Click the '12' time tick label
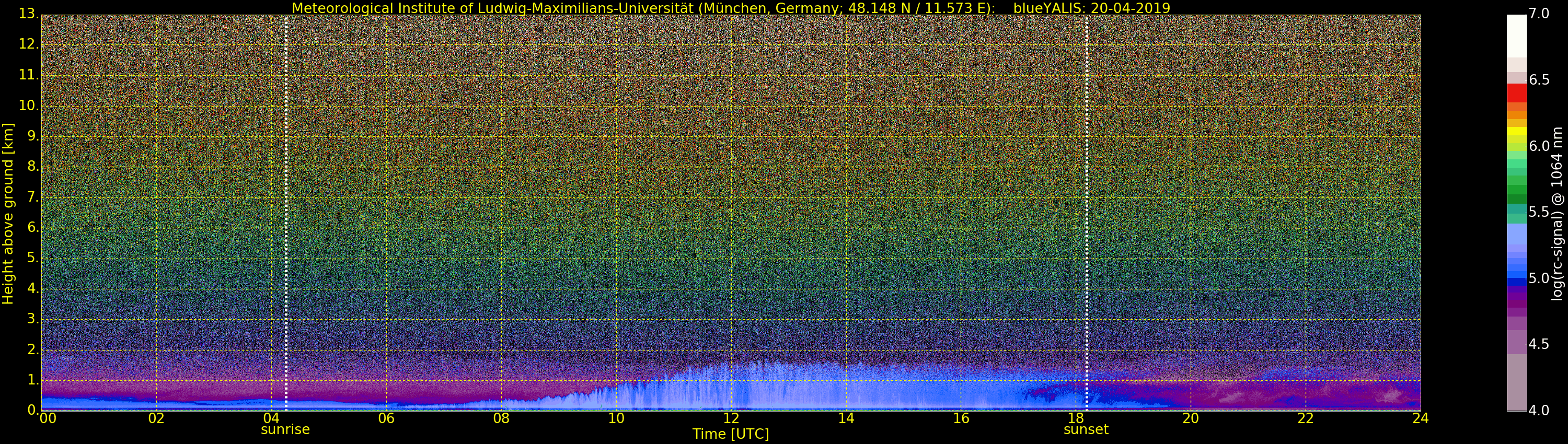 (731, 418)
